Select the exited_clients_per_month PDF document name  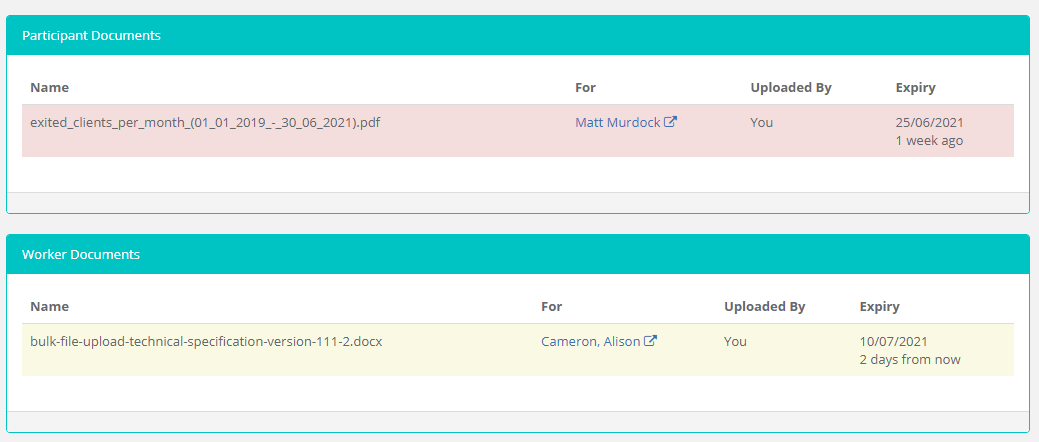coord(205,123)
